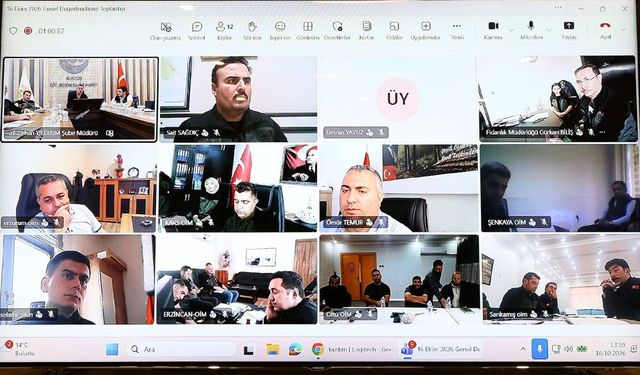Click the Ara taskbar search box
Screen dimensions: 640x375
point(181,349)
